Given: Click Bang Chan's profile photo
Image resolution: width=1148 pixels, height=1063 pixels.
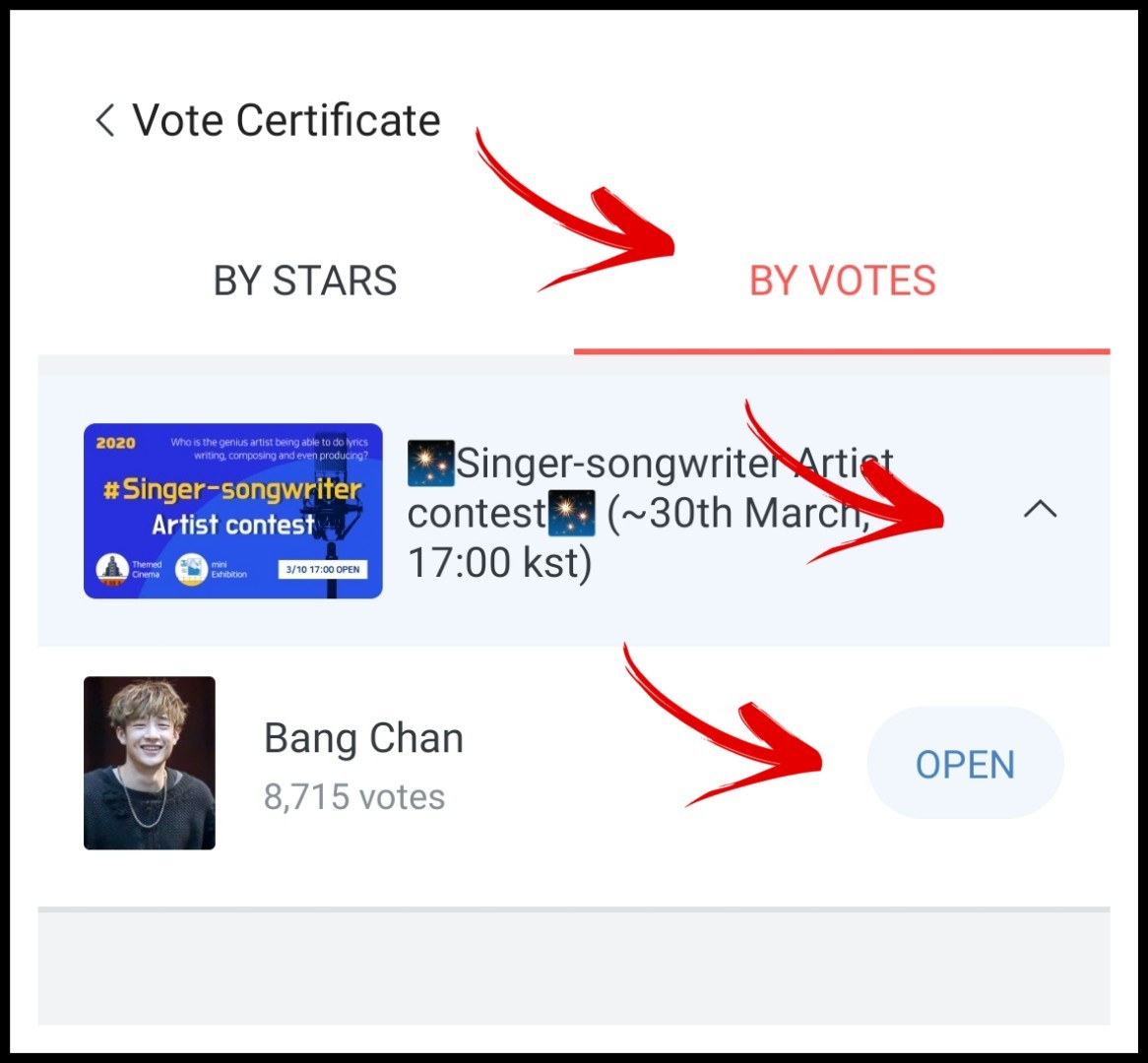Looking at the screenshot, I should pos(150,763).
